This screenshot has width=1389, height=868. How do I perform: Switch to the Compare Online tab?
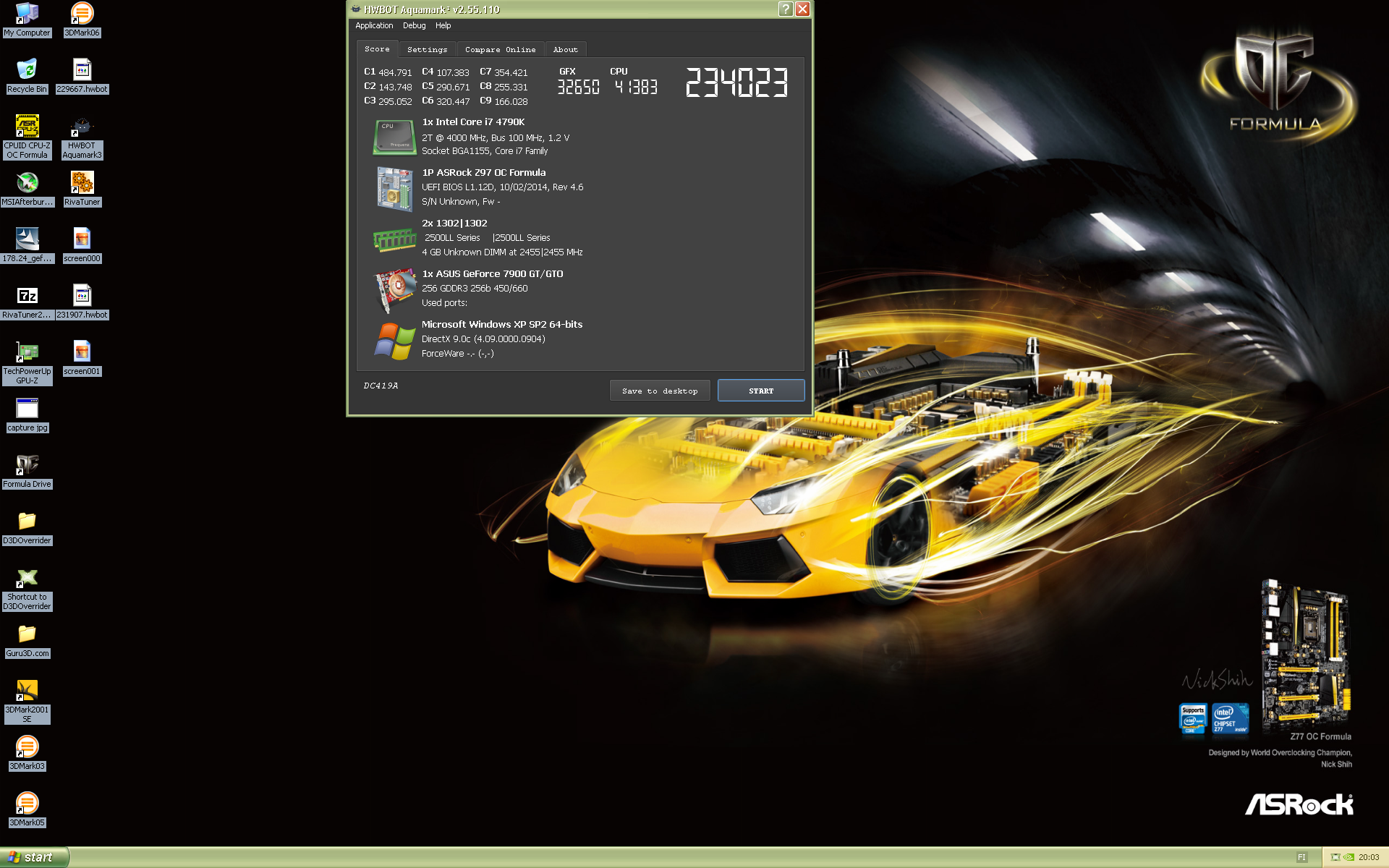[x=500, y=49]
